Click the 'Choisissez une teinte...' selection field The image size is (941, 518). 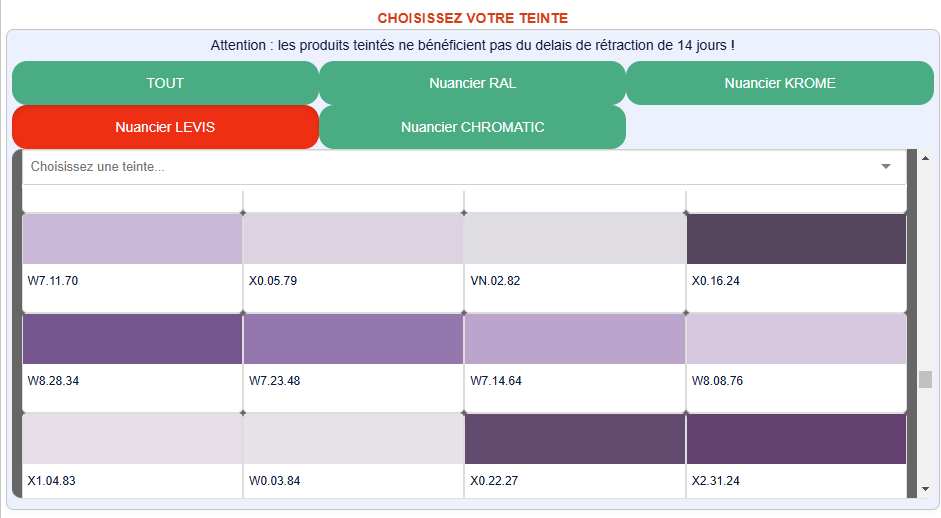(x=450, y=167)
